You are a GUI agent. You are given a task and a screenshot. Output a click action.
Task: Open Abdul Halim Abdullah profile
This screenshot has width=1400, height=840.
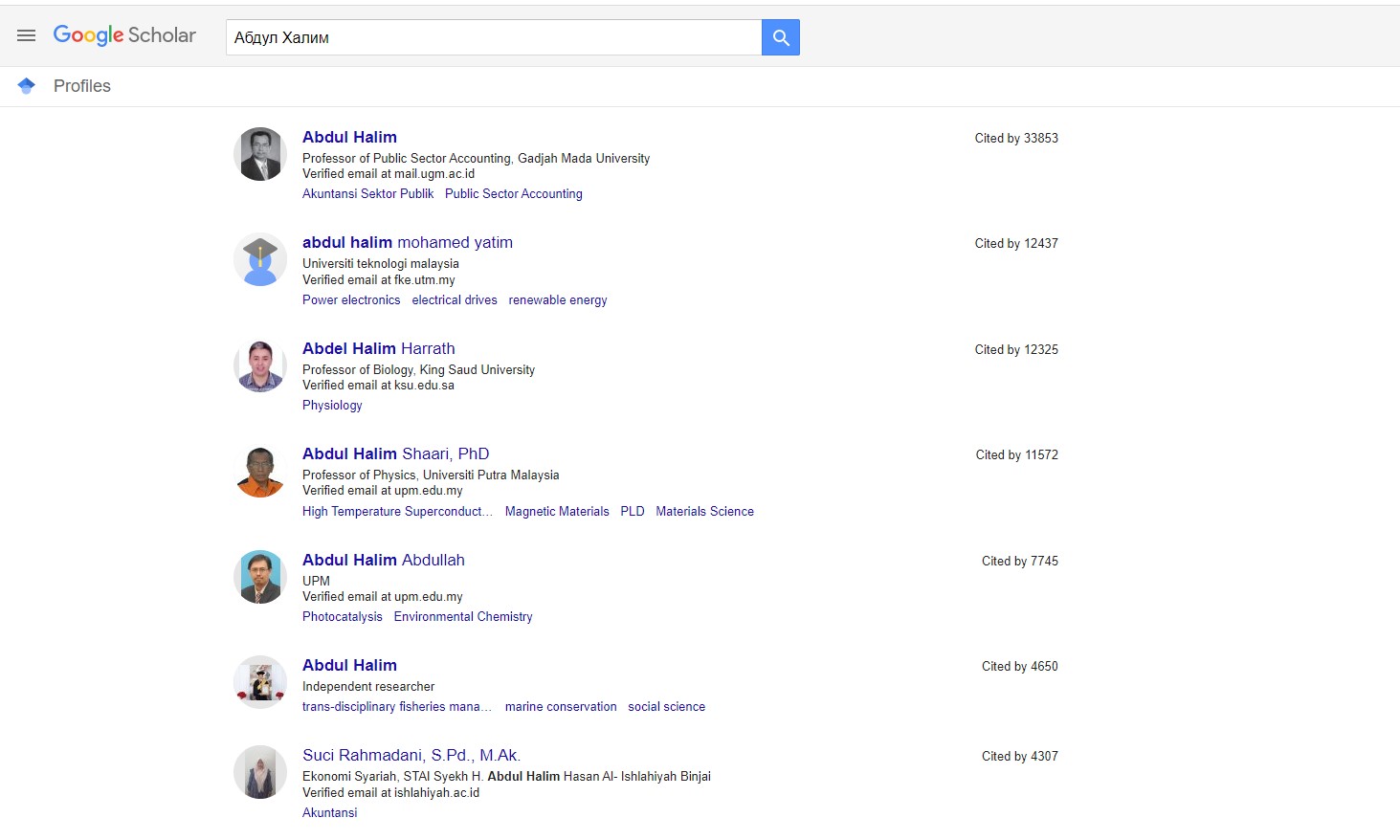pos(384,560)
